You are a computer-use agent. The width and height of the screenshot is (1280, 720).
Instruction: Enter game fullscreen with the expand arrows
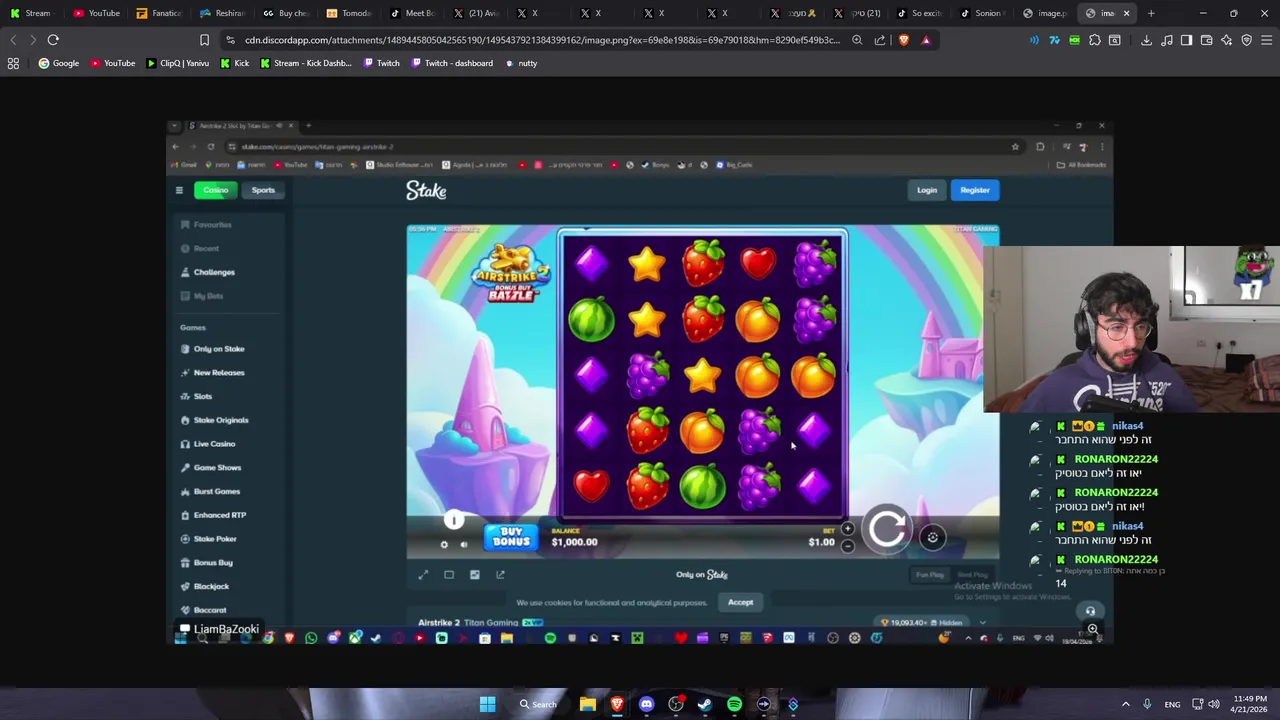point(423,574)
